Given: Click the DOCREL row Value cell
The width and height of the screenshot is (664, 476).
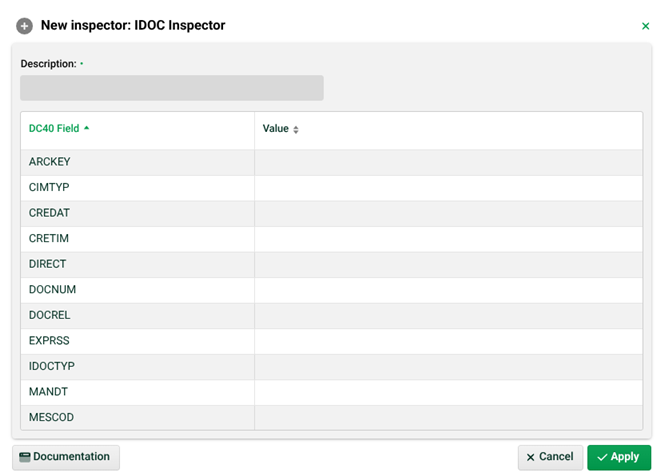Looking at the screenshot, I should (448, 315).
